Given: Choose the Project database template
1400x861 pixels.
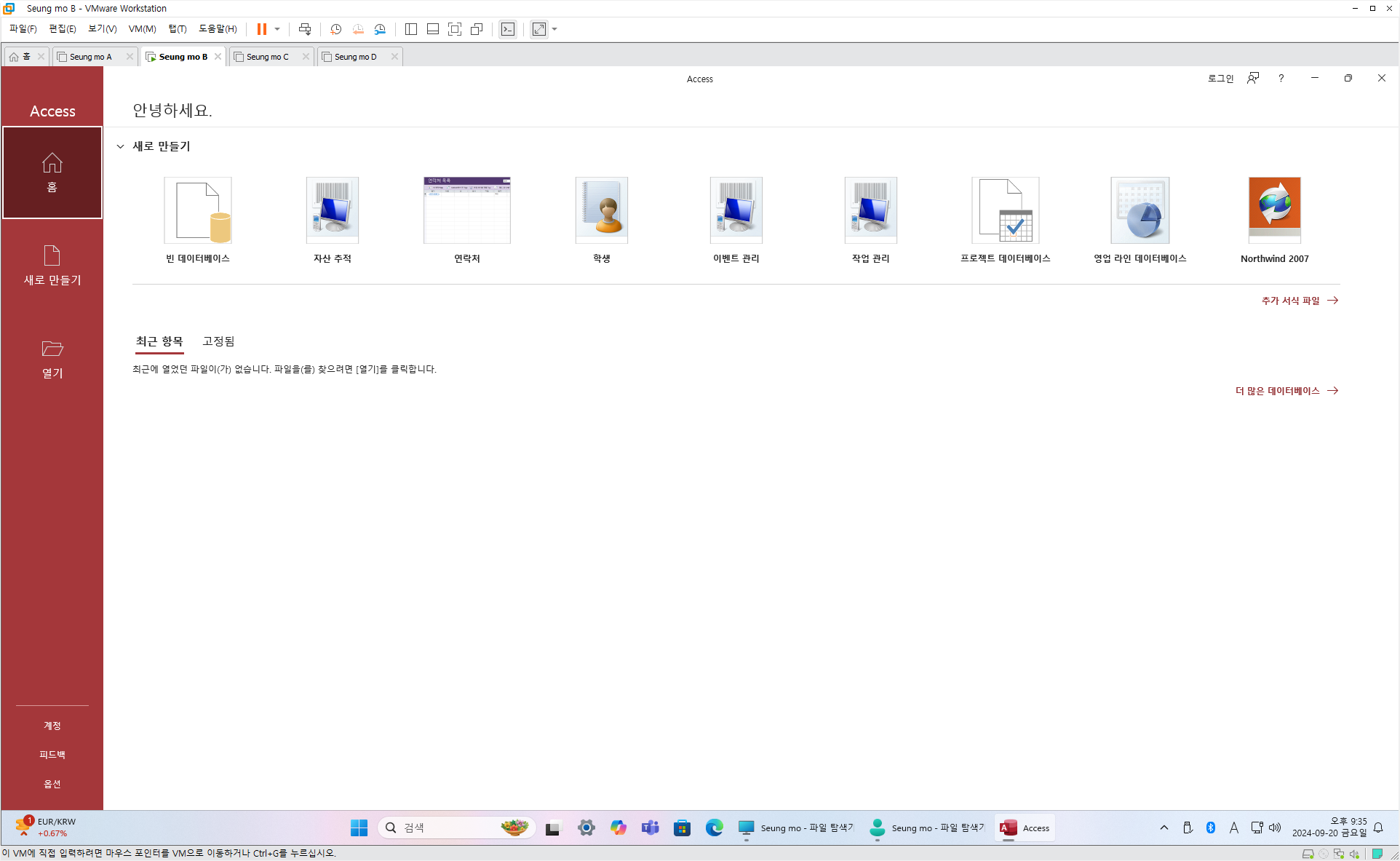Looking at the screenshot, I should [1005, 211].
